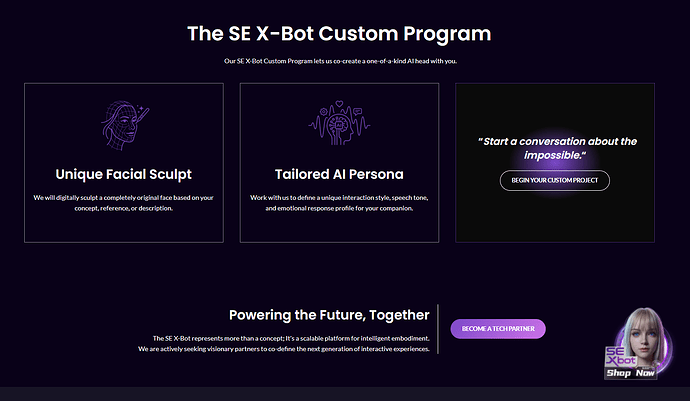
Task: Click the wireframe face sculpt icon
Action: (125, 125)
